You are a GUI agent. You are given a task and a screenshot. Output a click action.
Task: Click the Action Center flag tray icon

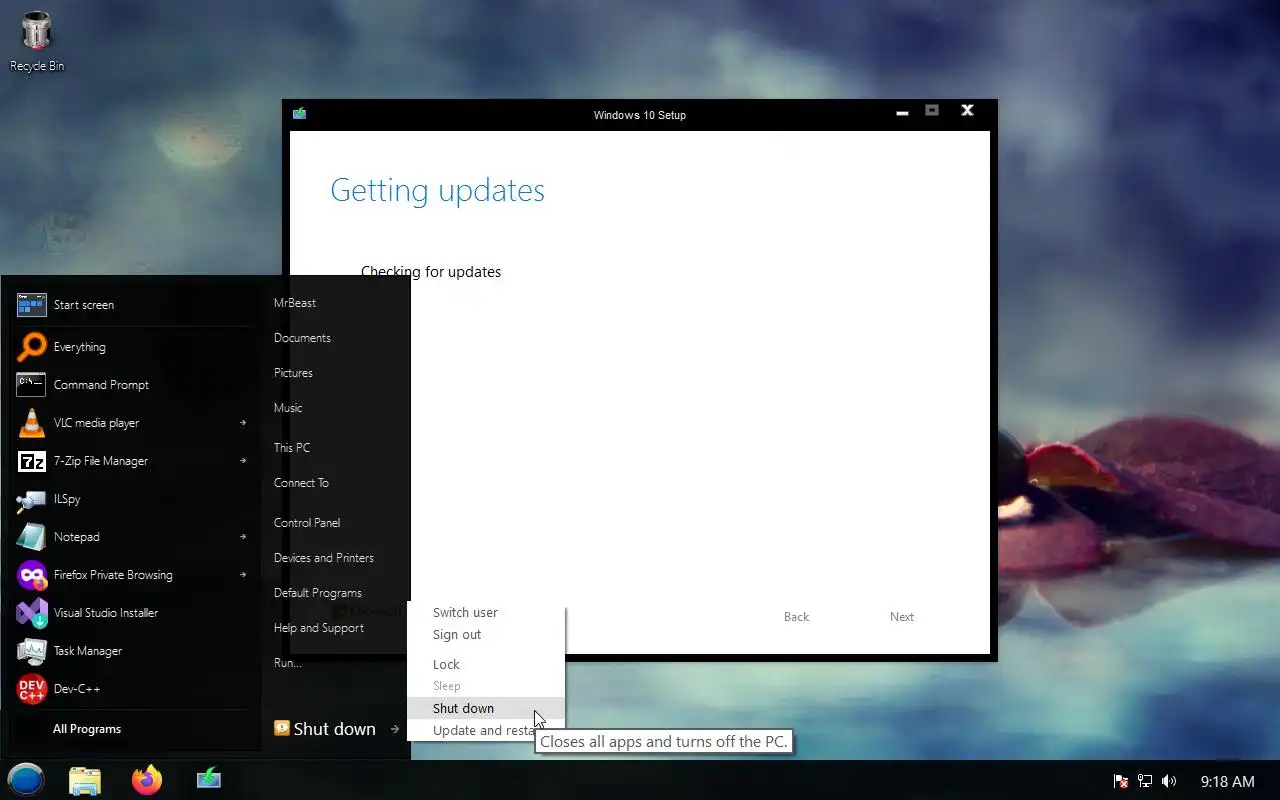point(1121,781)
